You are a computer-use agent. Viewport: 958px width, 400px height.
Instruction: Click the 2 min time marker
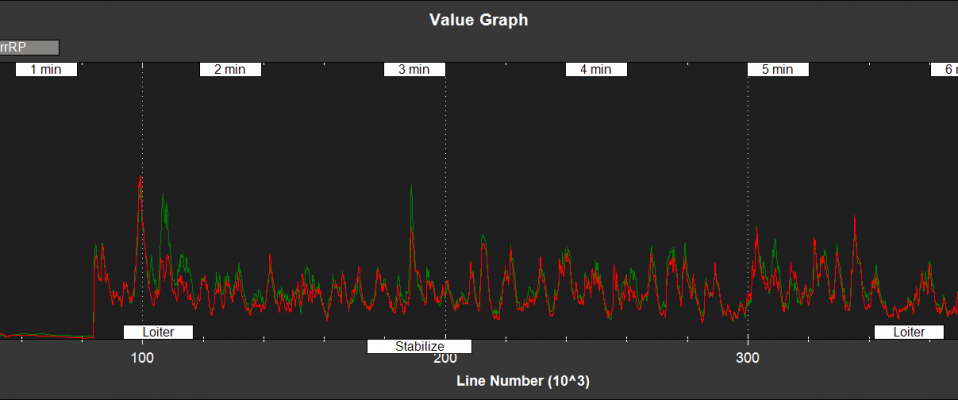230,70
